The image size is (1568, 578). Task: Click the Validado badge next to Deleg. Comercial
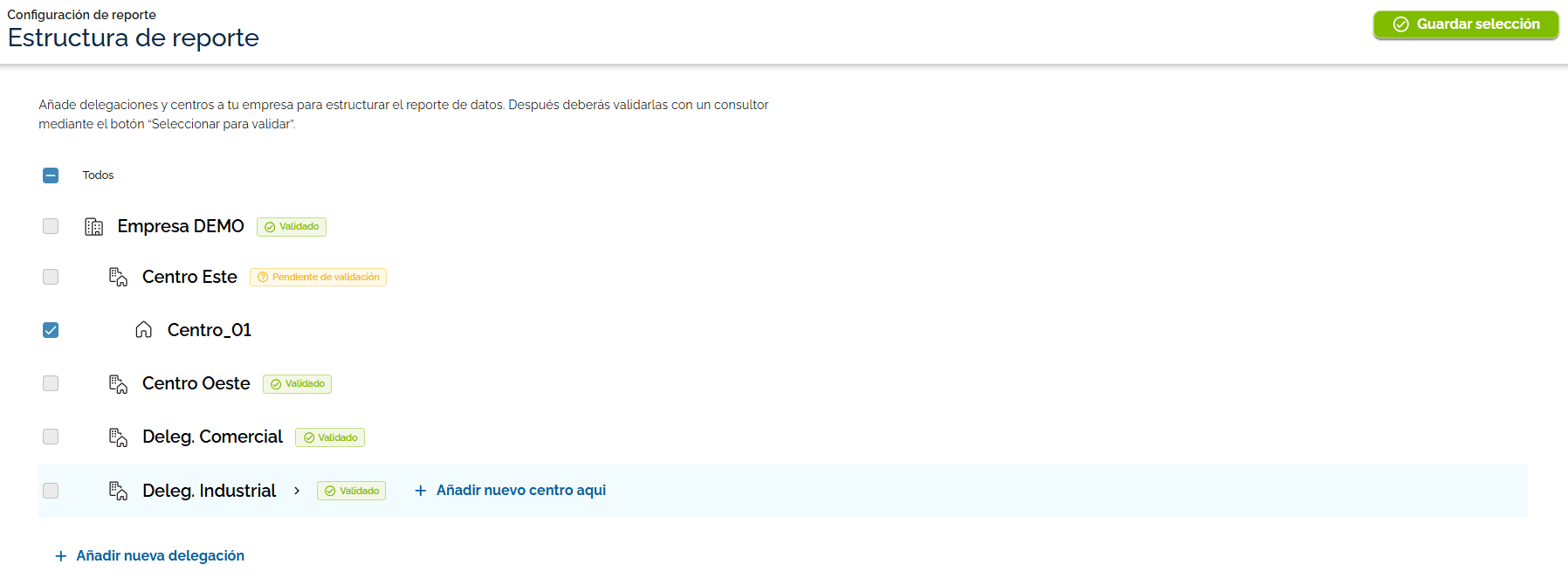330,437
